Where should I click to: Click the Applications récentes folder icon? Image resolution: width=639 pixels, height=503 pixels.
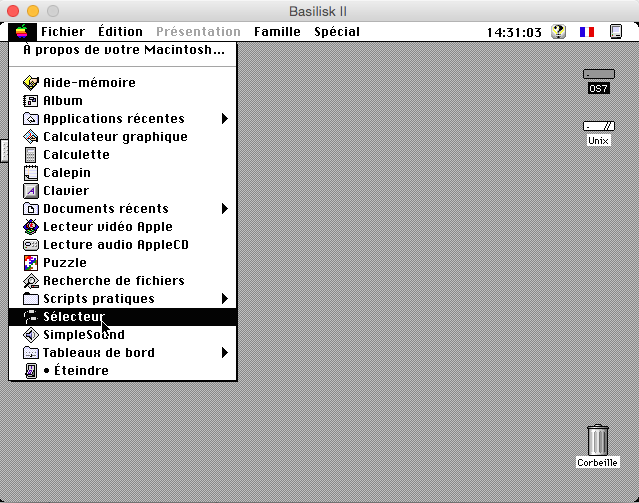(31, 119)
